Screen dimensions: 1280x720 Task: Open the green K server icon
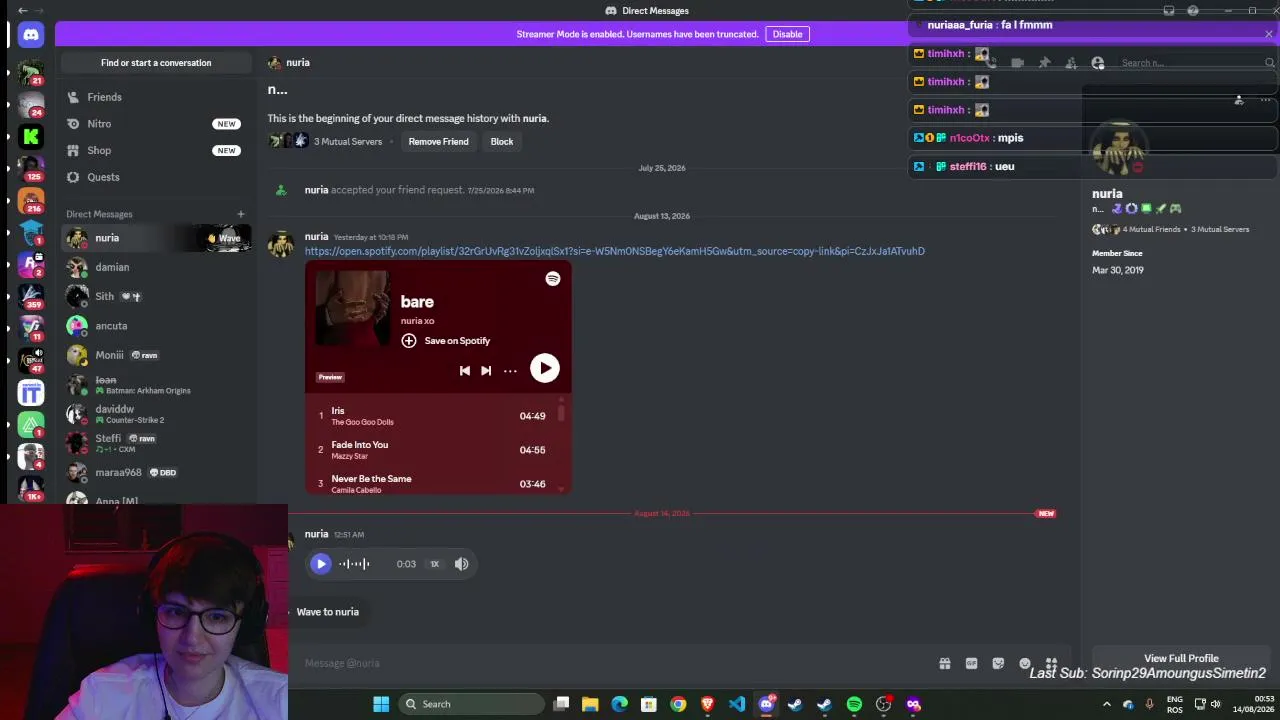tap(31, 137)
